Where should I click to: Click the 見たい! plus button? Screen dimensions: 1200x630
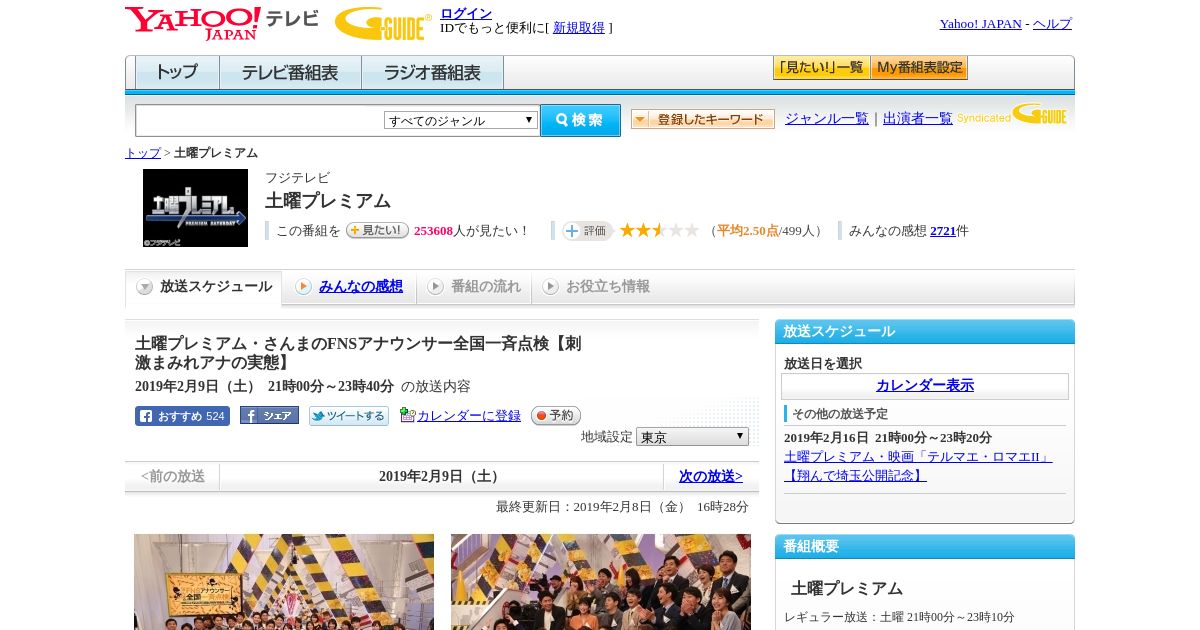click(x=377, y=230)
